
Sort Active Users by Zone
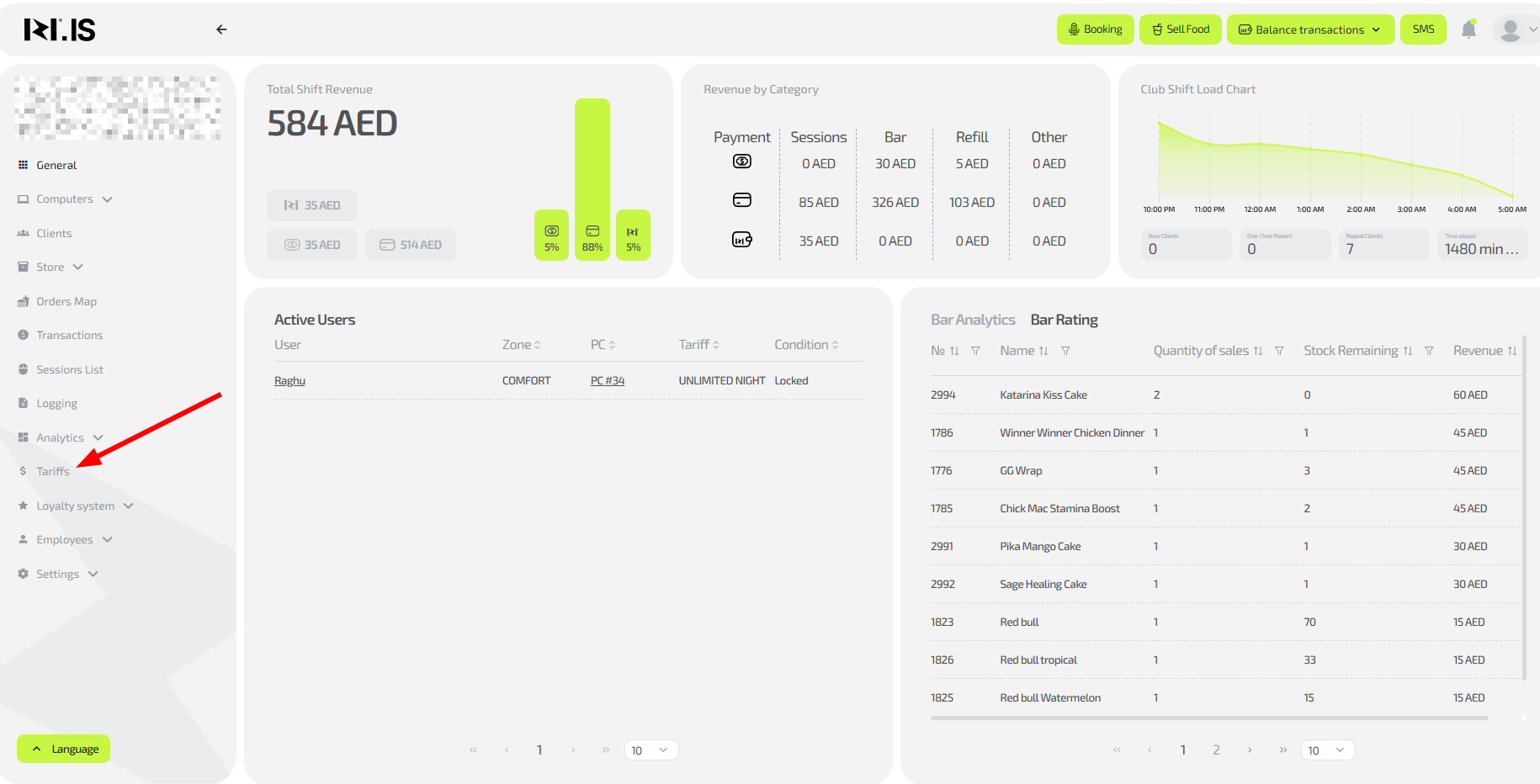(x=521, y=345)
